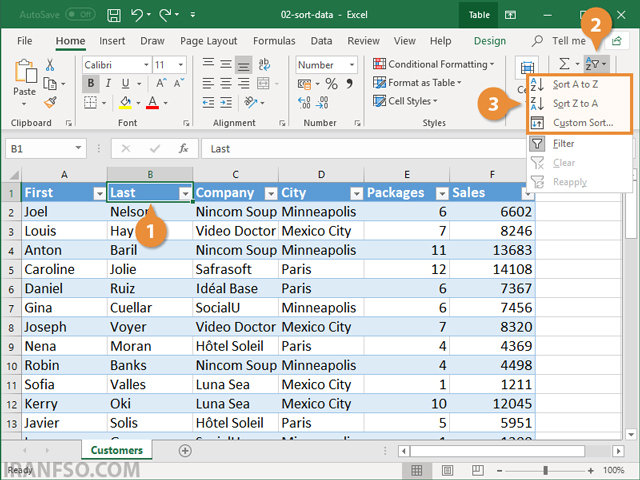Decrease font size
The image size is (640, 480).
tap(179, 83)
